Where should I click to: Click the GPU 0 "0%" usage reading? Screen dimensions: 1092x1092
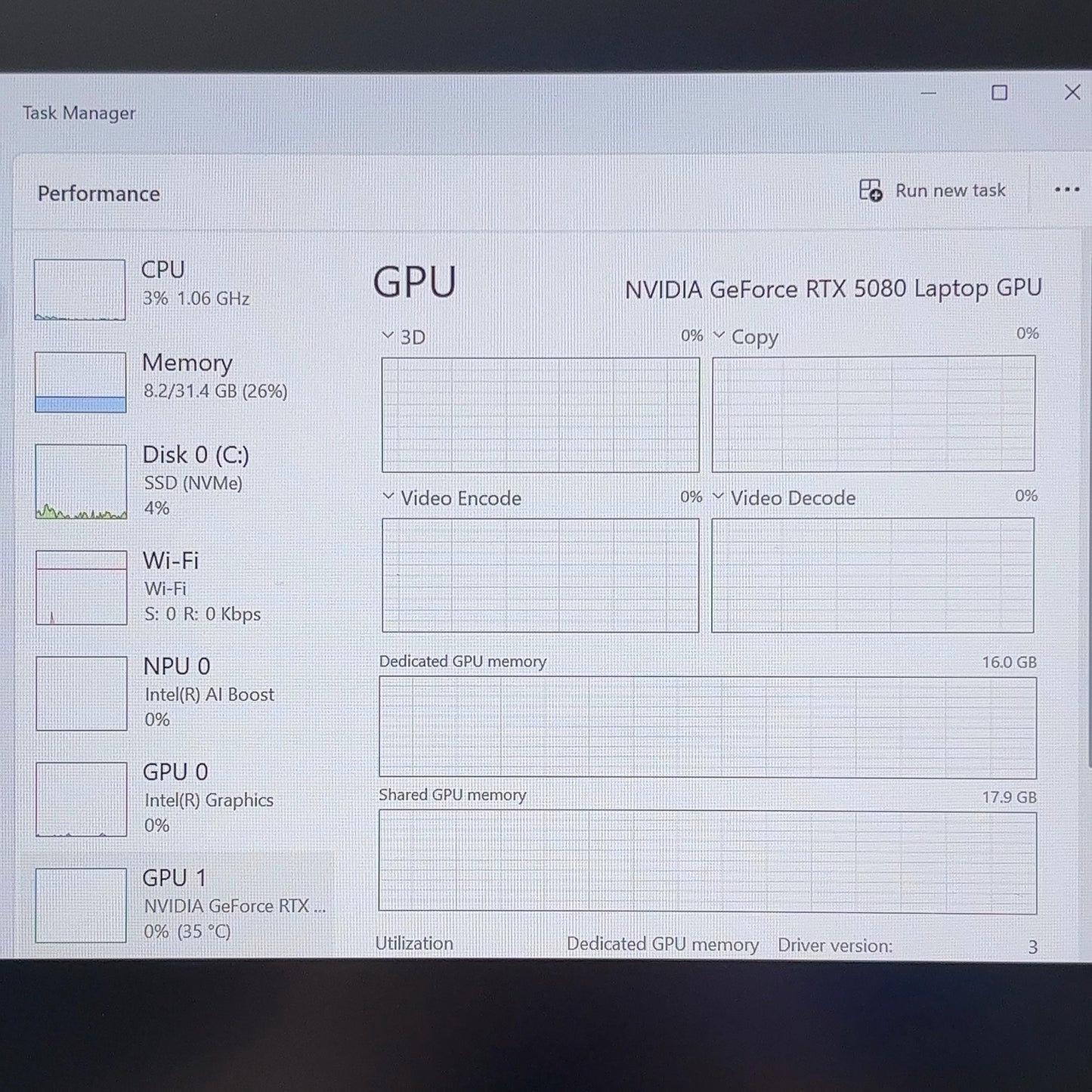(x=157, y=825)
